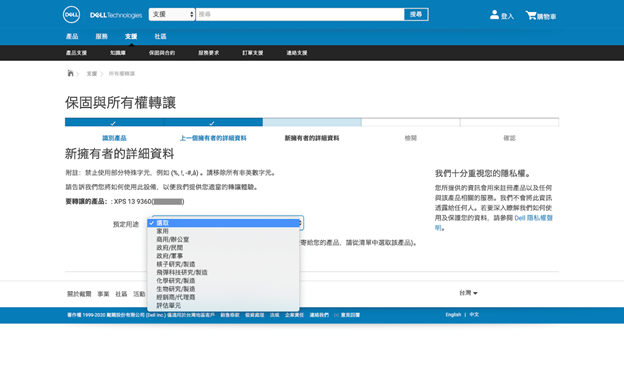Open the 社區 top navigation menu
The image size is (624, 391).
tap(160, 37)
